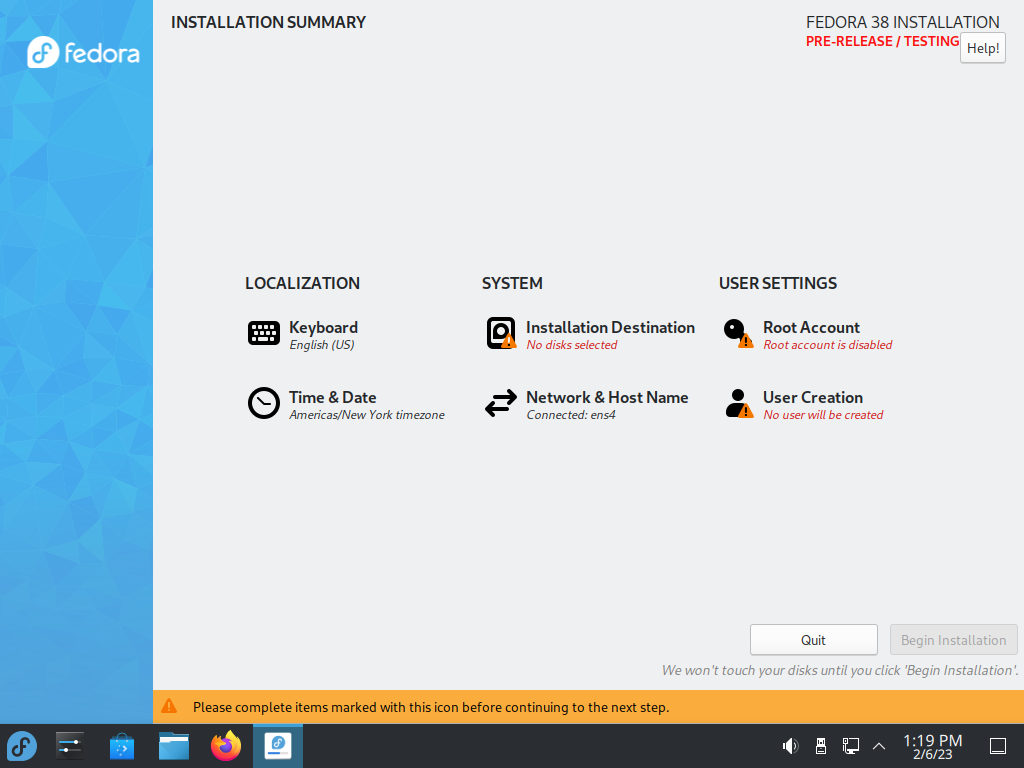Viewport: 1024px width, 768px height.
Task: Open the Time & Date clock icon
Action: [264, 403]
